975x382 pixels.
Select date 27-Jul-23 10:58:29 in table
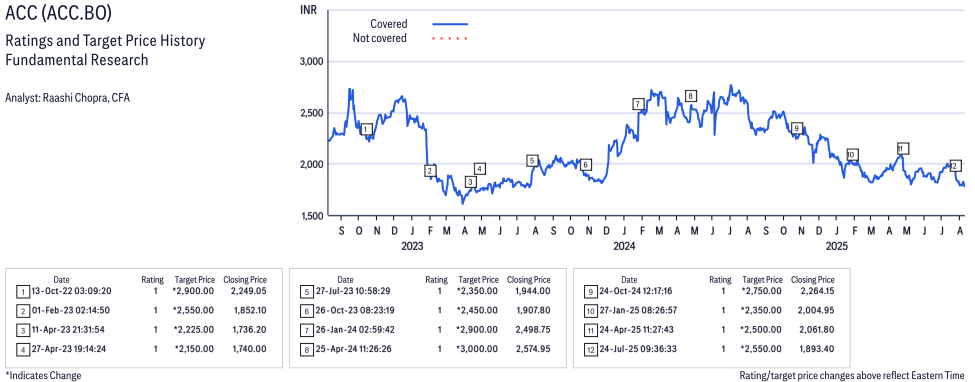[354, 291]
